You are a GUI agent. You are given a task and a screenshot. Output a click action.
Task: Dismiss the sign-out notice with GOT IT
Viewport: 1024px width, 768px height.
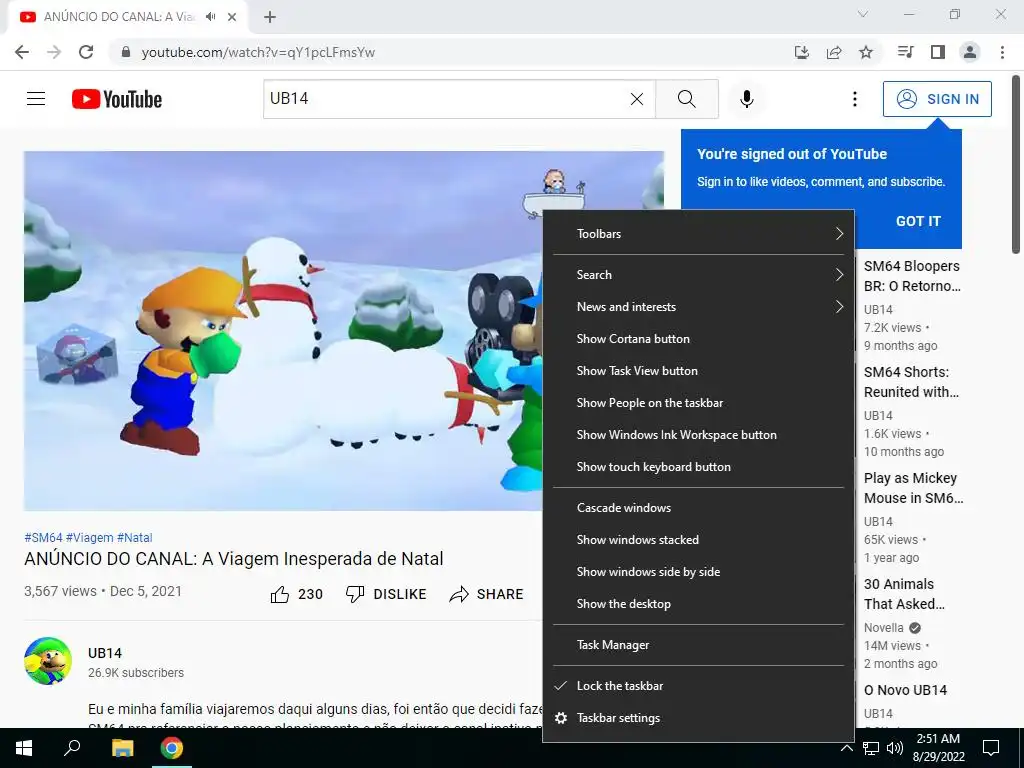pyautogui.click(x=918, y=221)
